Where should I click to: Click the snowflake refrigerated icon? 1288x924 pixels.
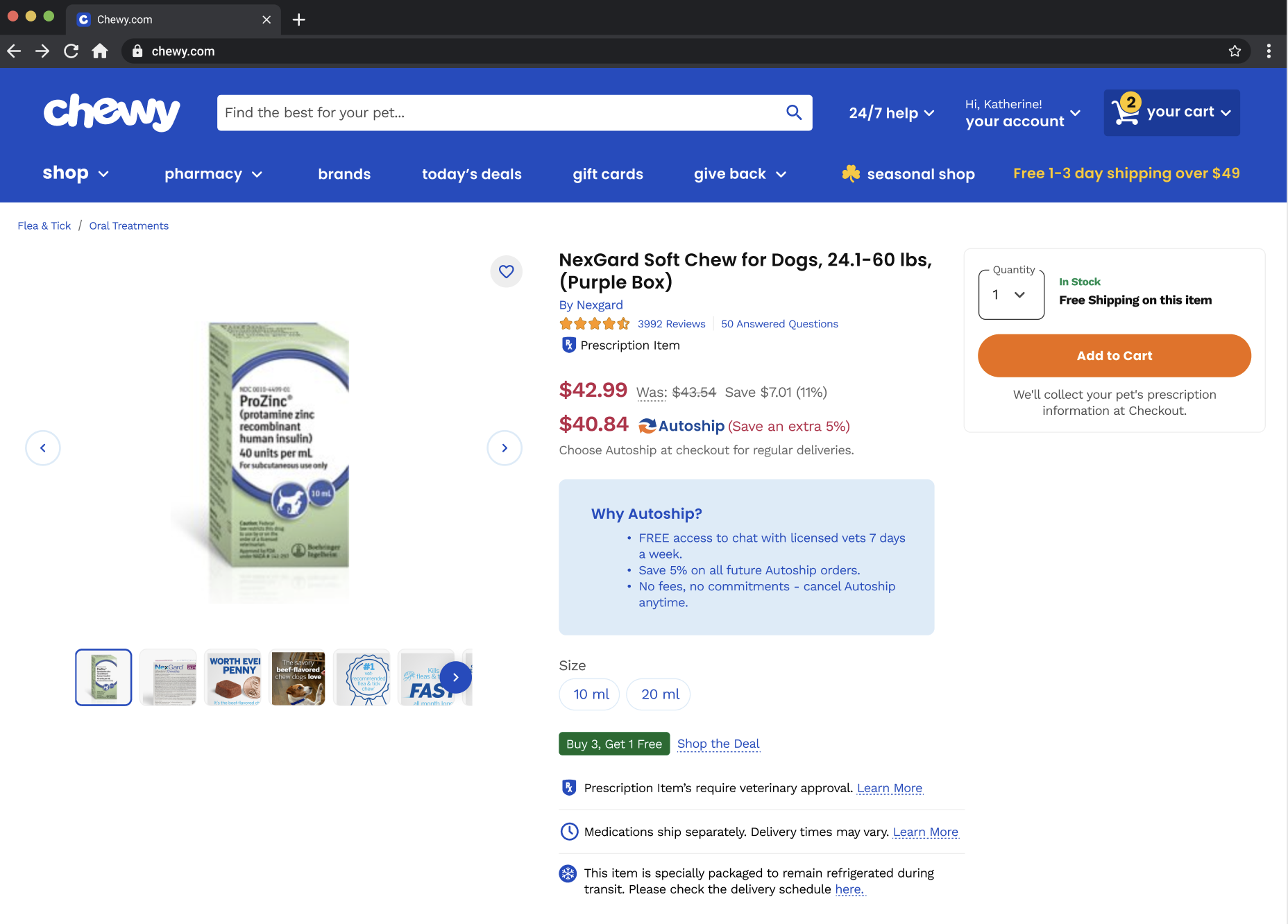tap(568, 873)
